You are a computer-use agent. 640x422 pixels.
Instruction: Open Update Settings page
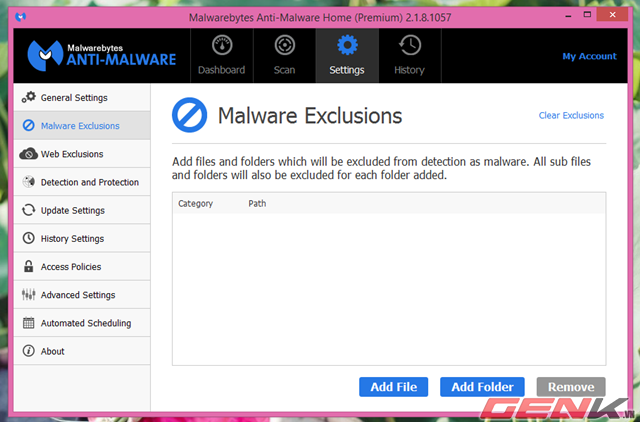click(x=82, y=210)
